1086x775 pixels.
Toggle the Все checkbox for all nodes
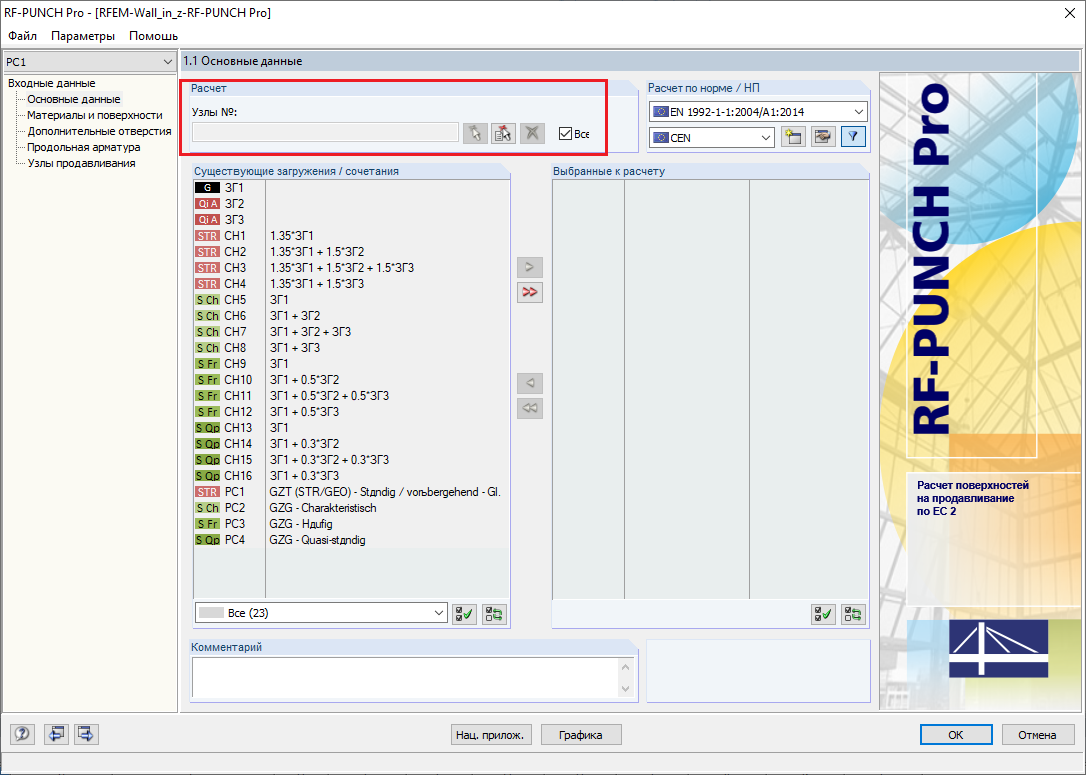[564, 133]
